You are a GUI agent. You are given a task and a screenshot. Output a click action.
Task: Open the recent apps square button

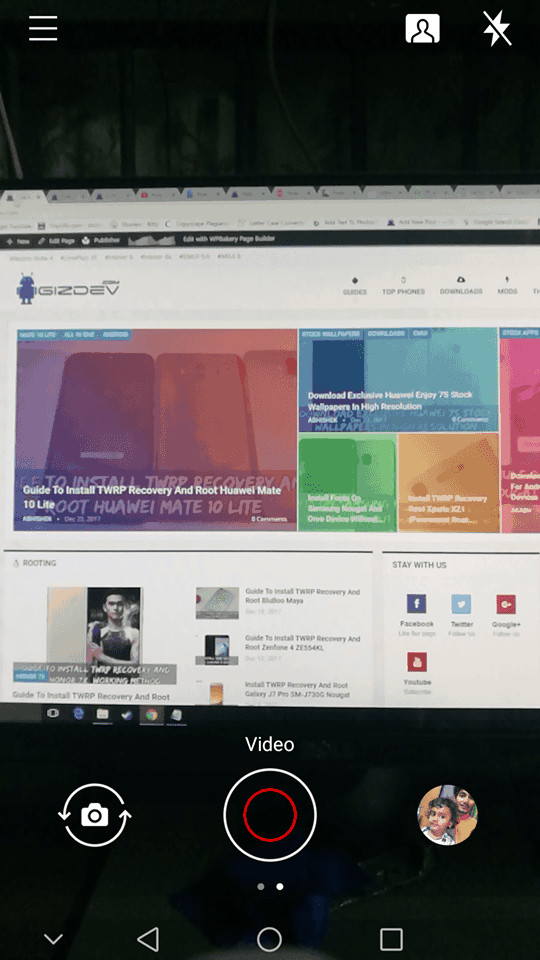391,939
